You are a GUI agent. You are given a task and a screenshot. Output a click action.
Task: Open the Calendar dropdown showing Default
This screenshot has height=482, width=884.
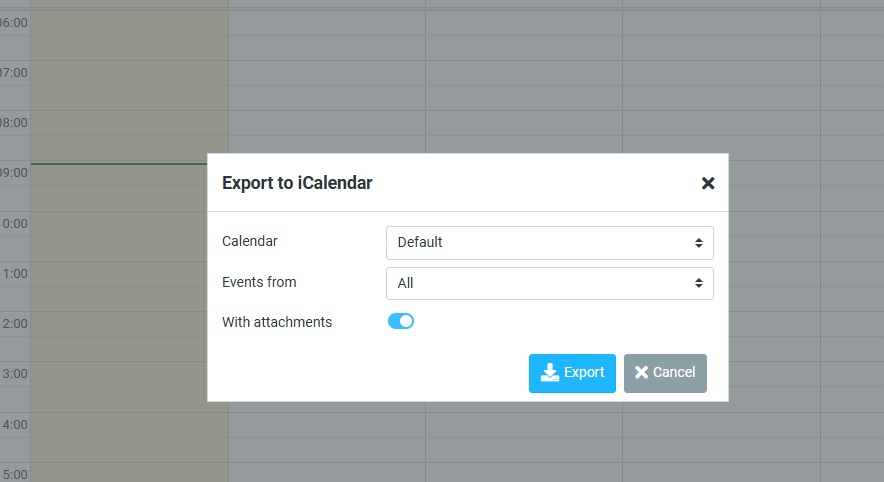pyautogui.click(x=550, y=243)
